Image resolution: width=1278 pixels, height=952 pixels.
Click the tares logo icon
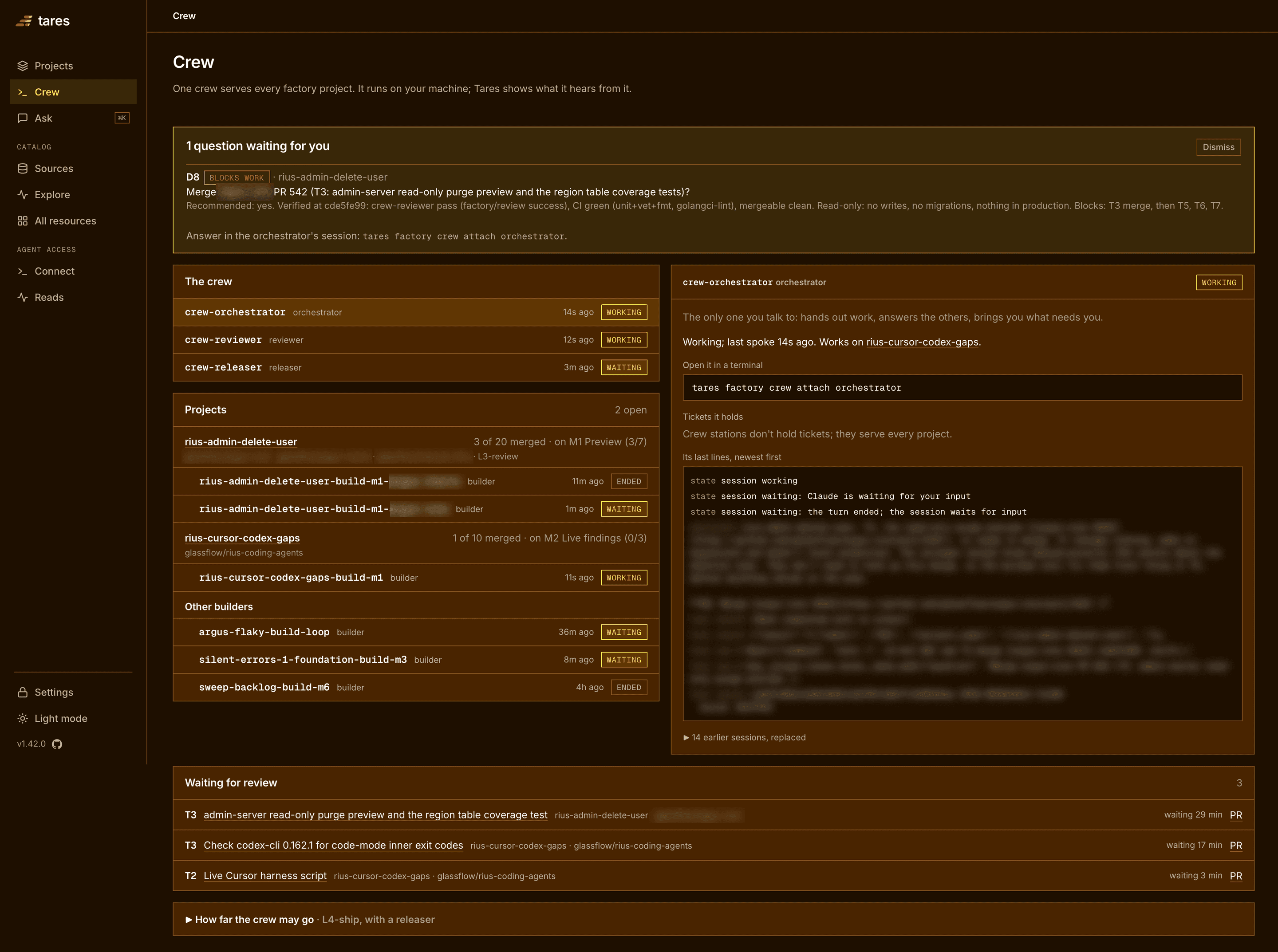coord(24,21)
